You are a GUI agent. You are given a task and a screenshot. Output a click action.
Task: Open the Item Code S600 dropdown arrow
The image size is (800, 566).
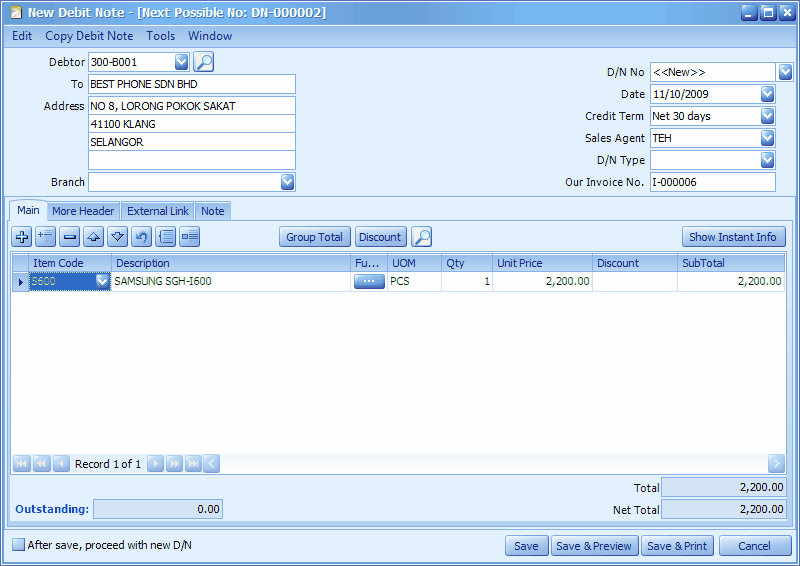point(103,281)
